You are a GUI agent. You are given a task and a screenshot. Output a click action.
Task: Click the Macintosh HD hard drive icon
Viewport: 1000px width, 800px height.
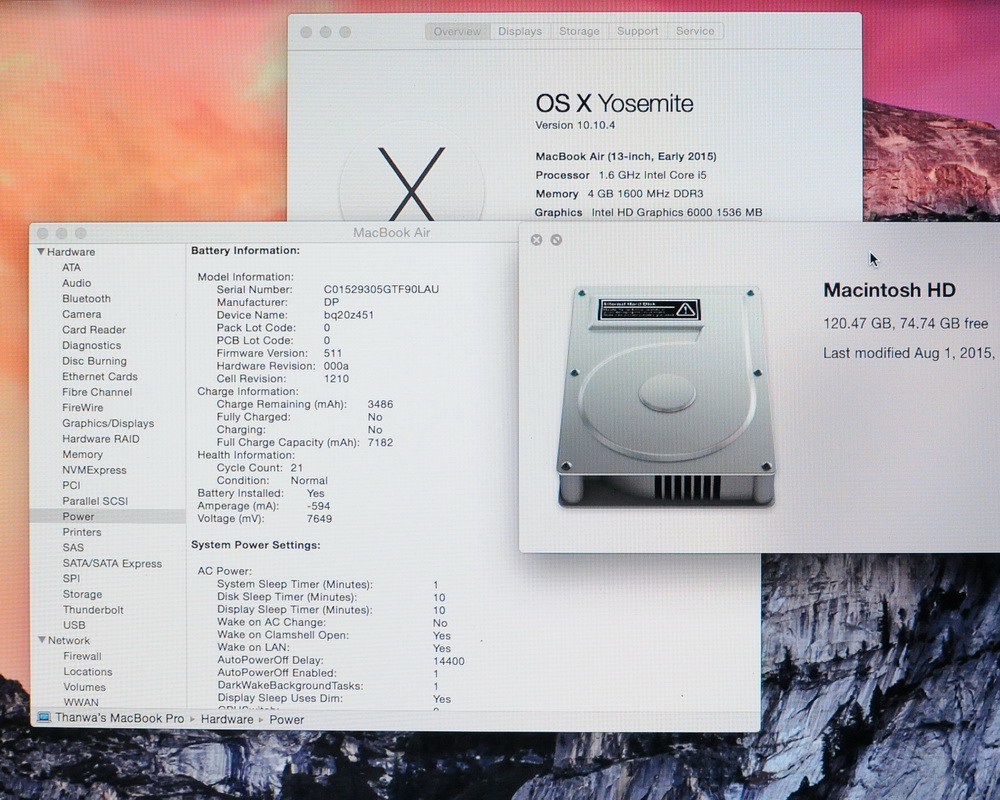pos(666,397)
